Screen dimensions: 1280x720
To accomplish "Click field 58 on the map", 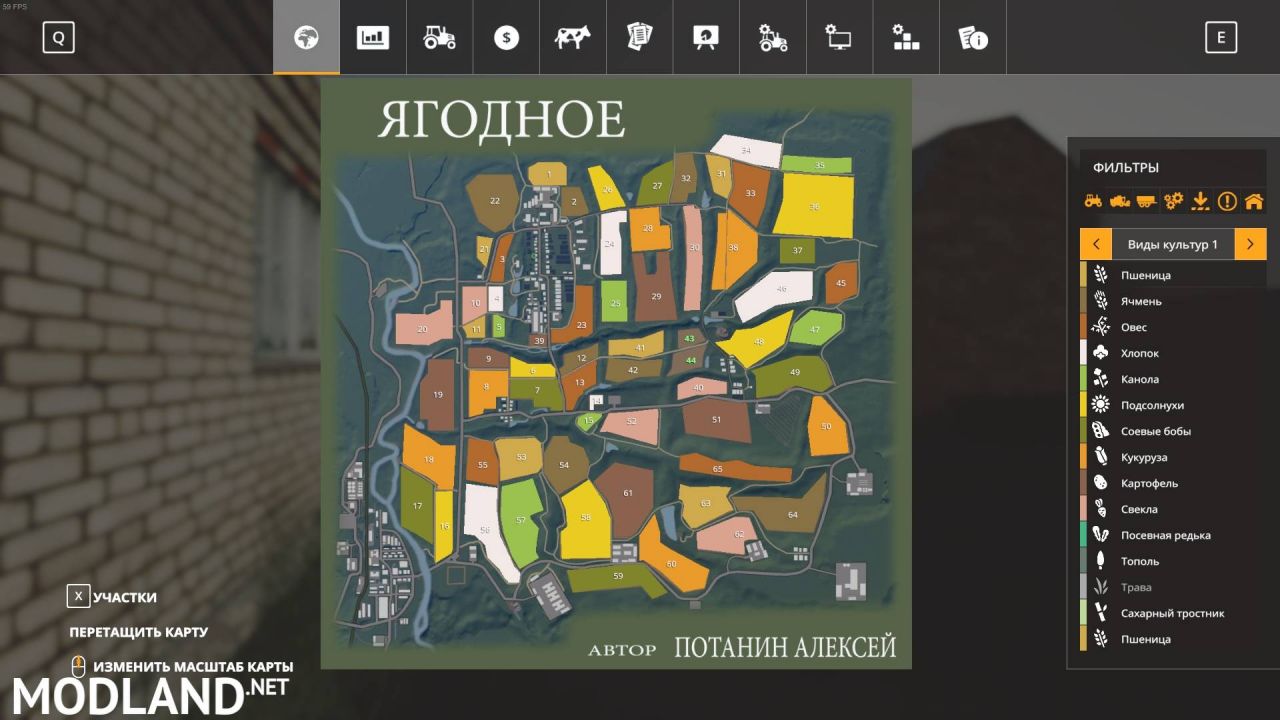I will (x=585, y=518).
